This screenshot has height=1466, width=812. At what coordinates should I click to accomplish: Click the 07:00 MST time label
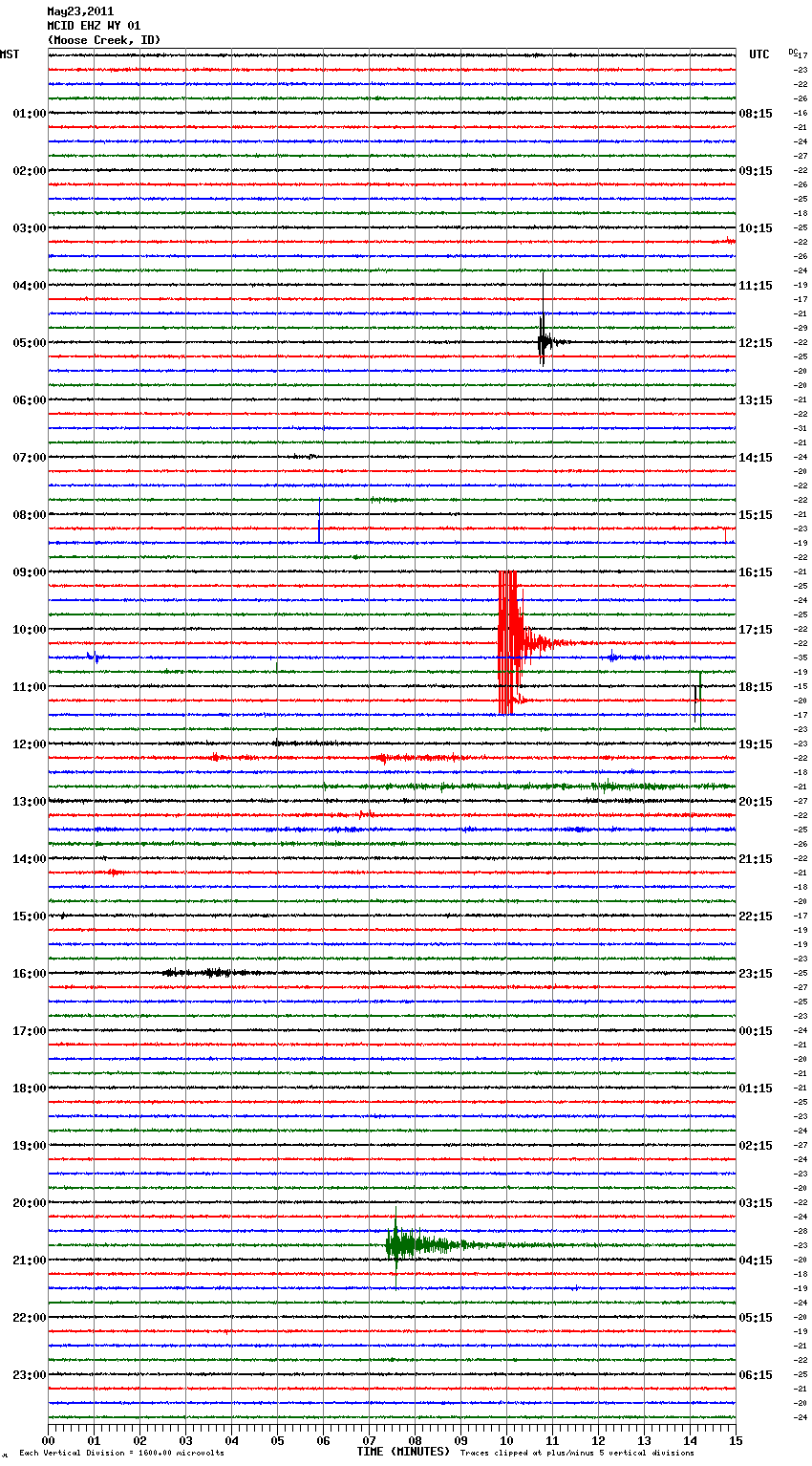click(29, 458)
